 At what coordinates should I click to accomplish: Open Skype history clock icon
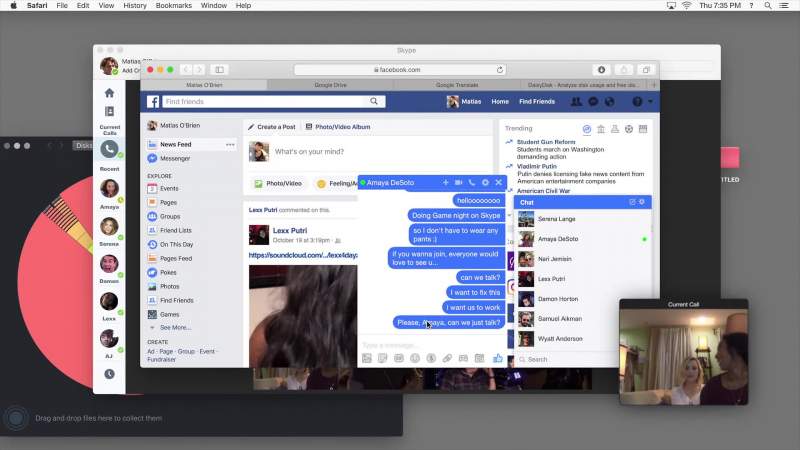click(x=109, y=374)
